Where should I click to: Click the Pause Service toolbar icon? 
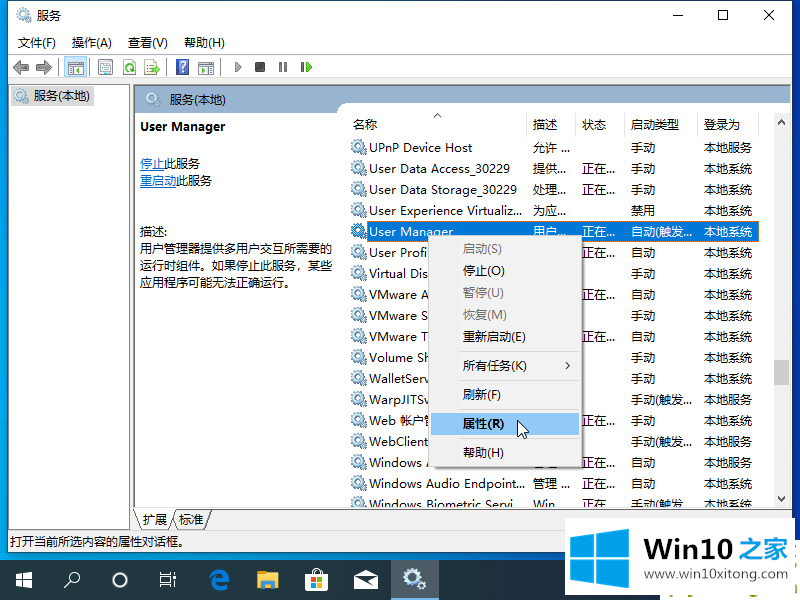[283, 67]
